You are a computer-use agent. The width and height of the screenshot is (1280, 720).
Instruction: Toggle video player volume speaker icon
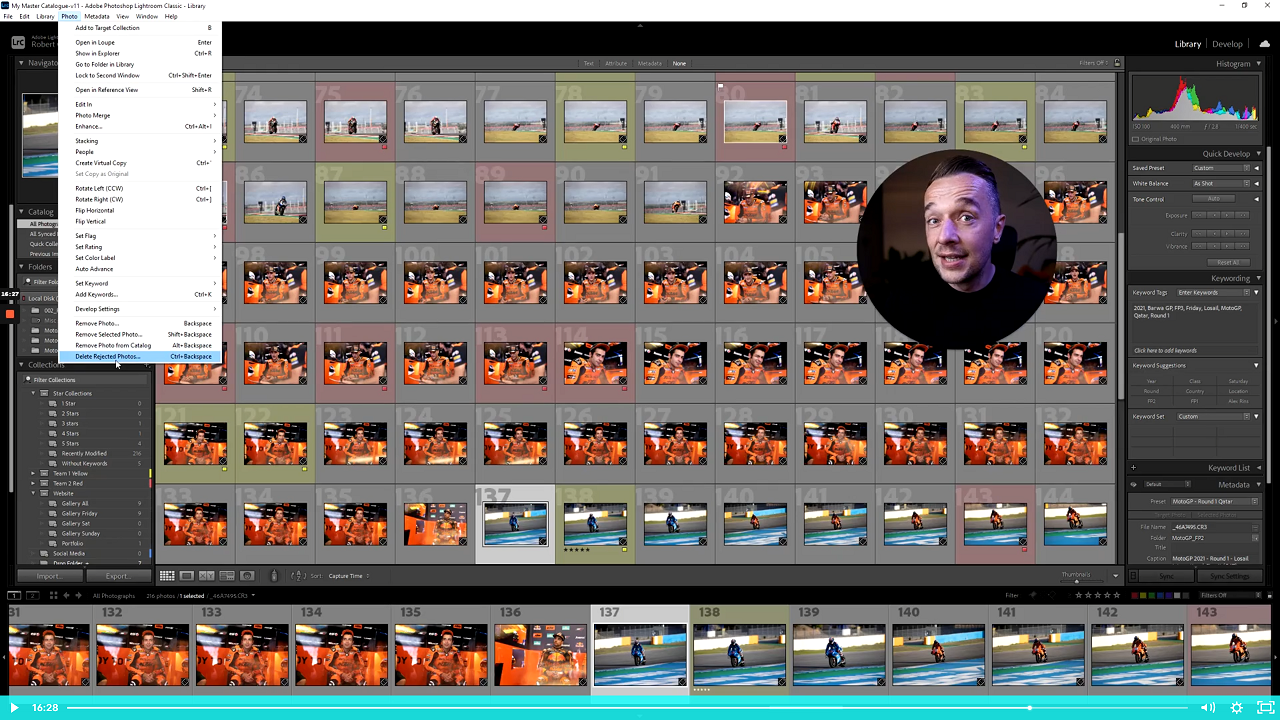(x=1208, y=708)
